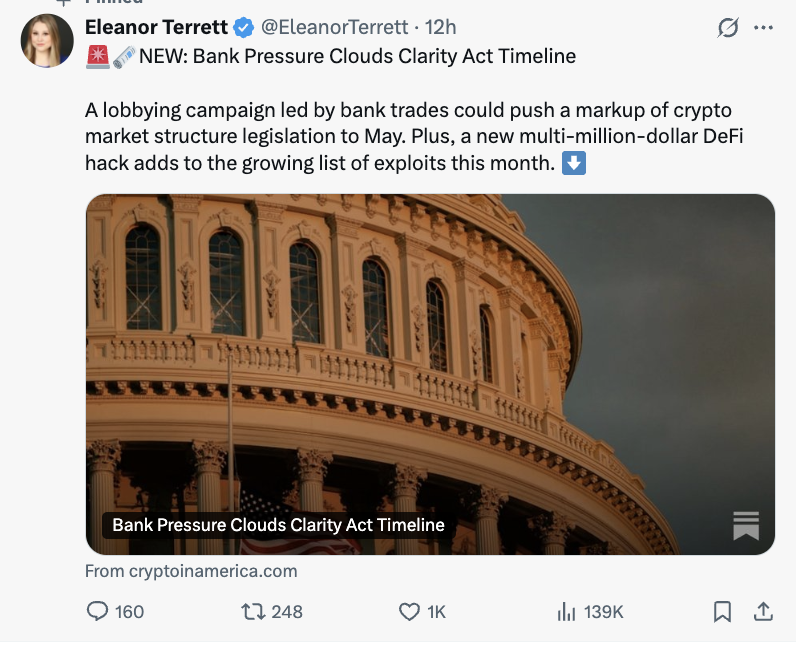The image size is (796, 646).
Task: Click the red siren emoji
Action: tap(97, 56)
